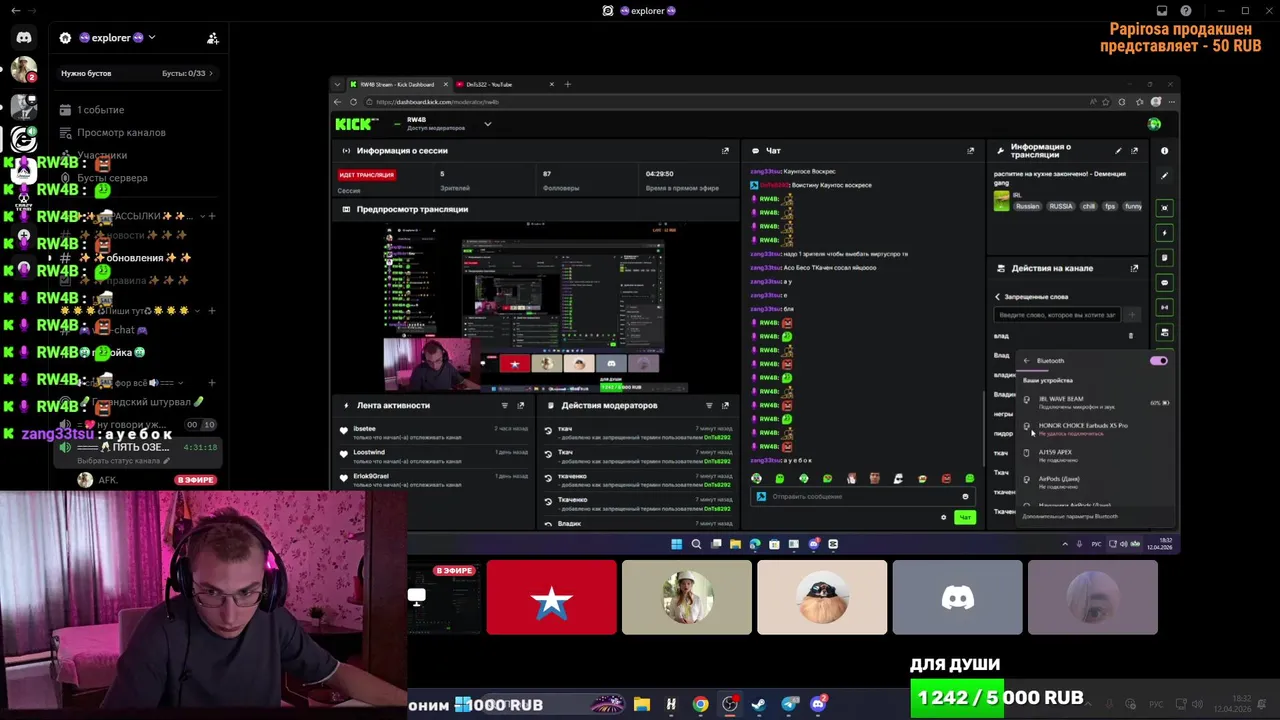
Task: Open Discord home icon in top-left
Action: point(24,38)
